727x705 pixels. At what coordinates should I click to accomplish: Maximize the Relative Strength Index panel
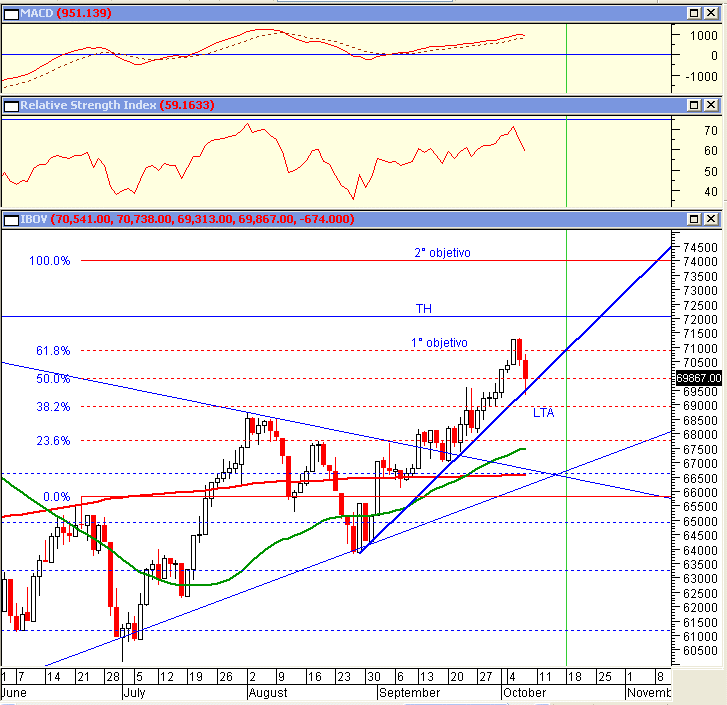[x=694, y=105]
